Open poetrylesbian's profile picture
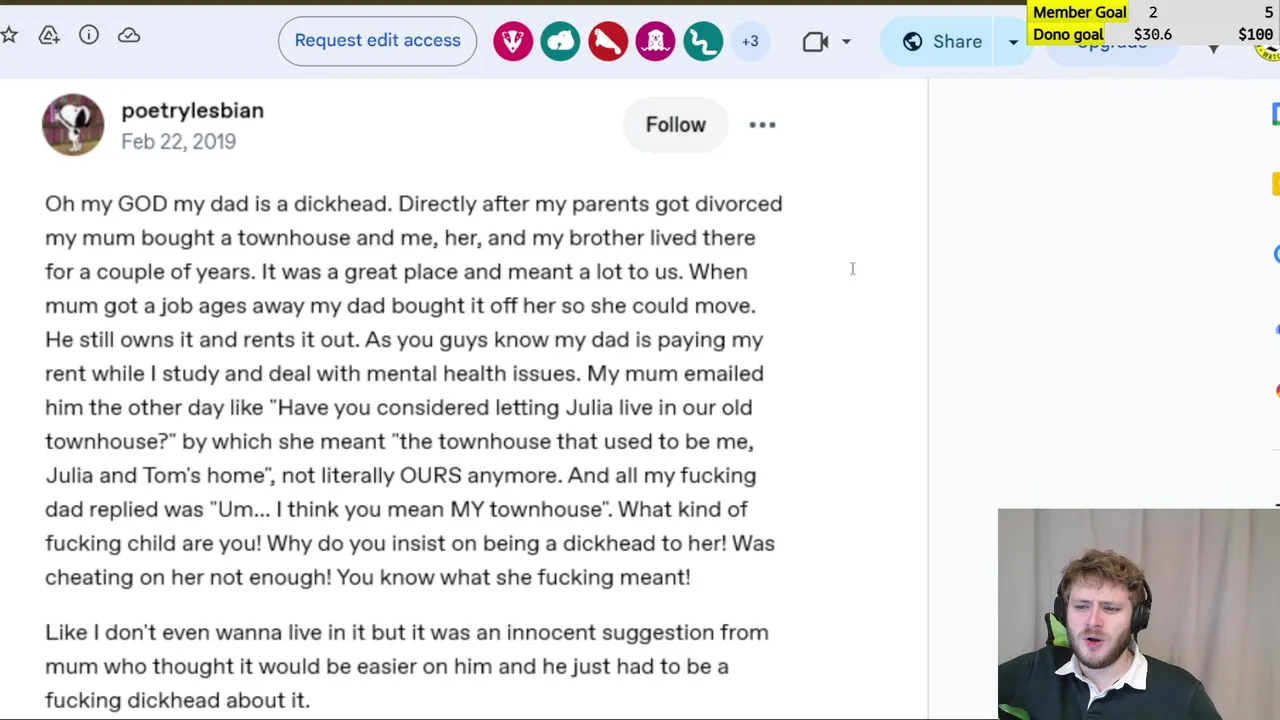The image size is (1280, 720). point(73,125)
